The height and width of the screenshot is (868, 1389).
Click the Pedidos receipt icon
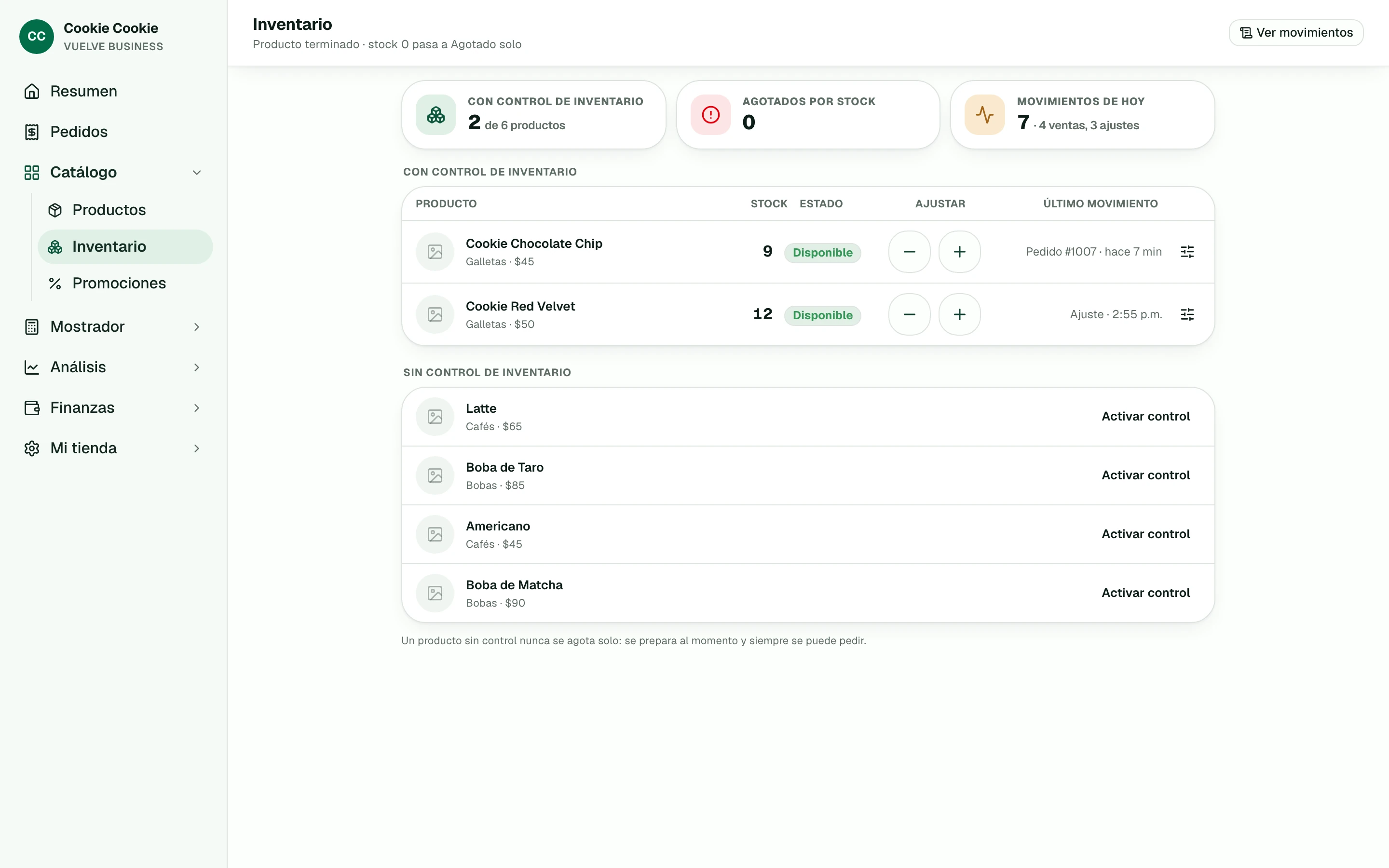tap(31, 132)
